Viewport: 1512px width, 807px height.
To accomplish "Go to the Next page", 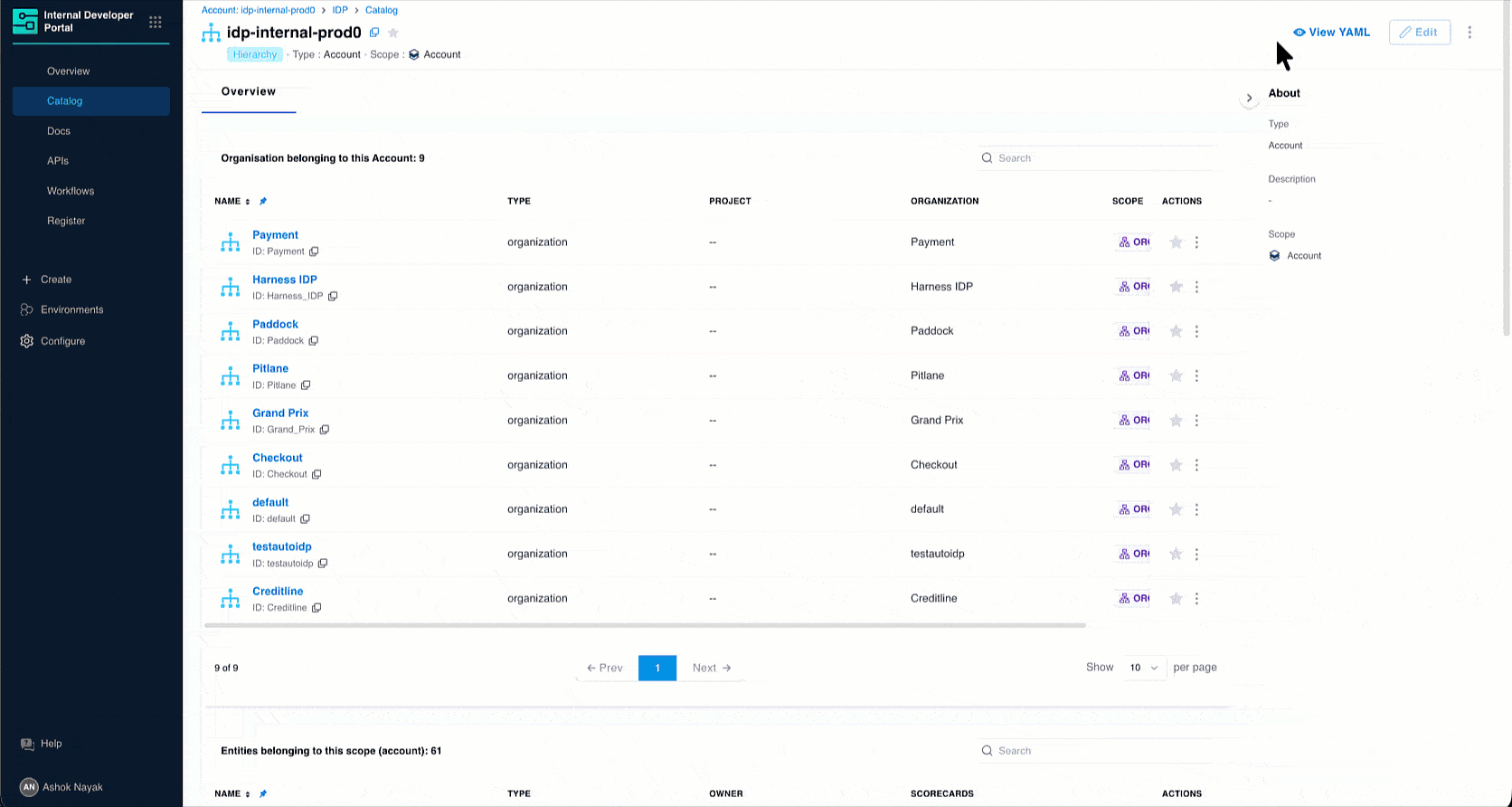I will [712, 668].
